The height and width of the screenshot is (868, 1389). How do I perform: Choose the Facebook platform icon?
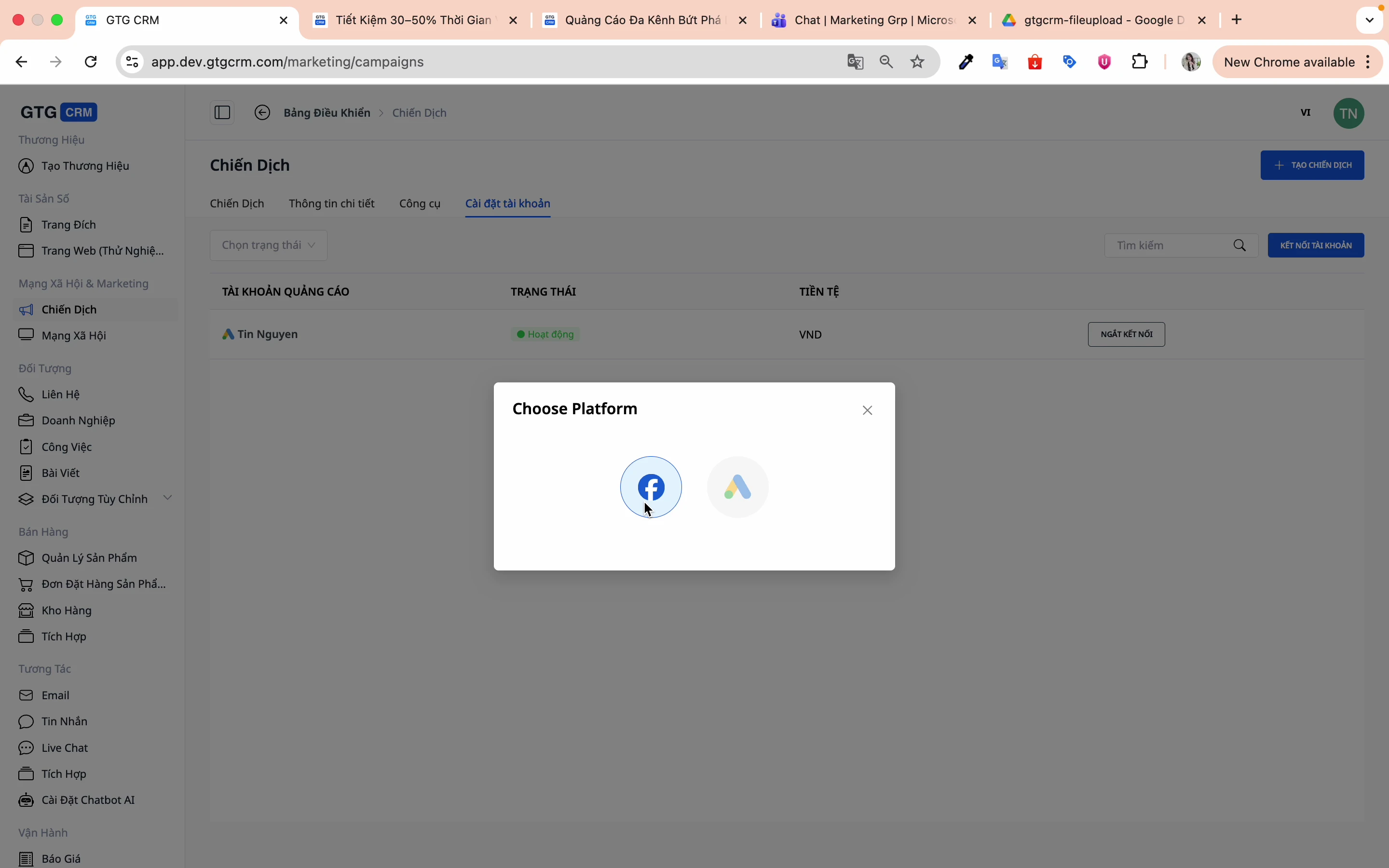coord(651,487)
